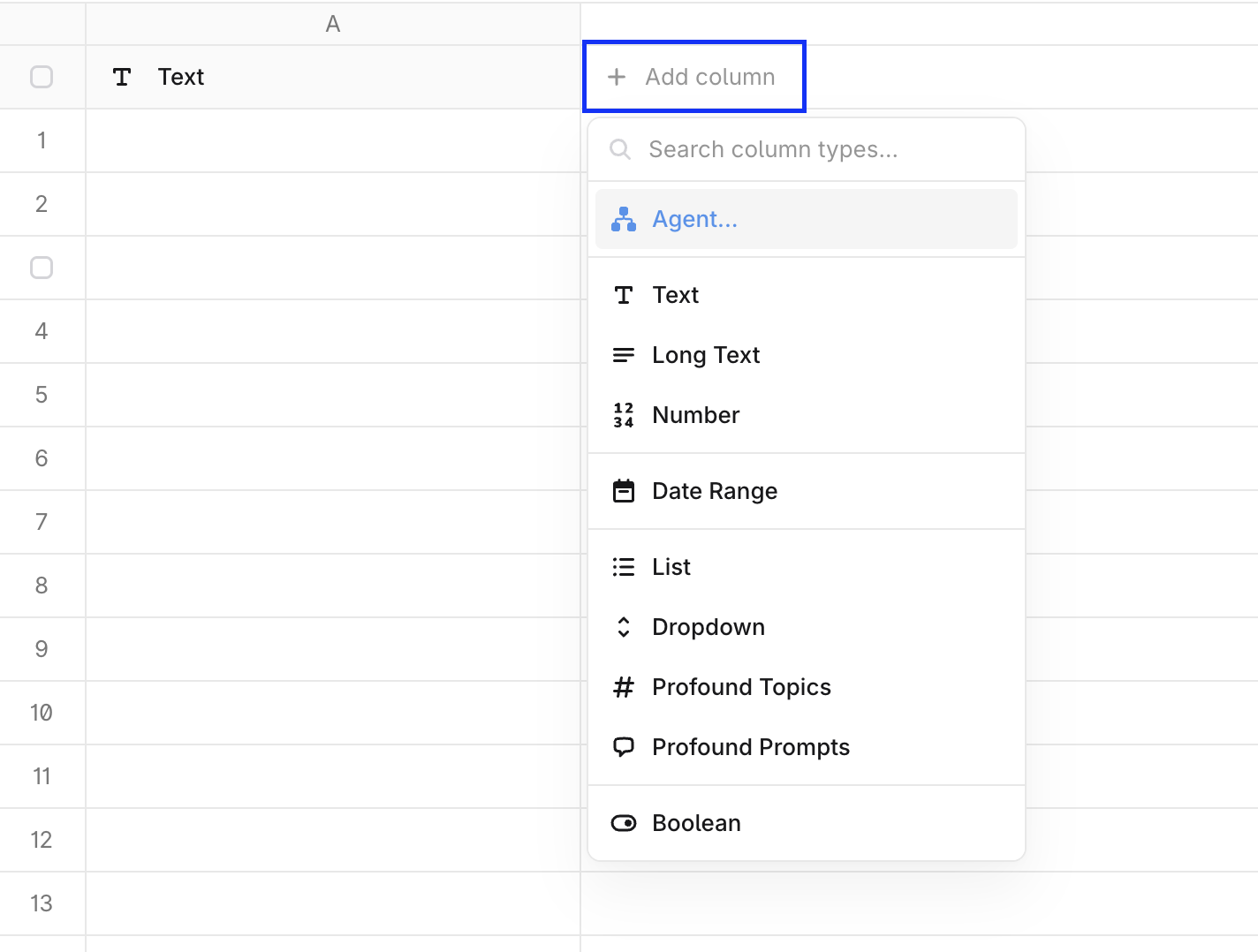Select row number 7

[42, 522]
